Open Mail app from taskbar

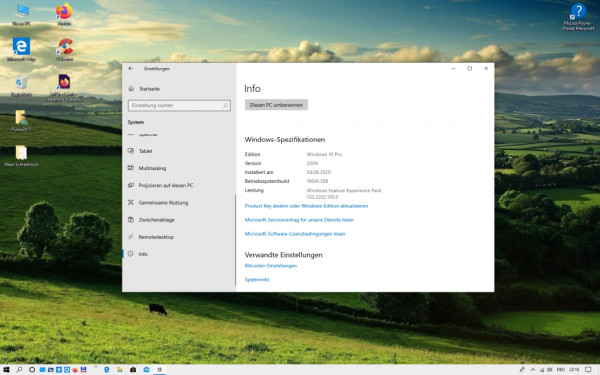[146, 370]
